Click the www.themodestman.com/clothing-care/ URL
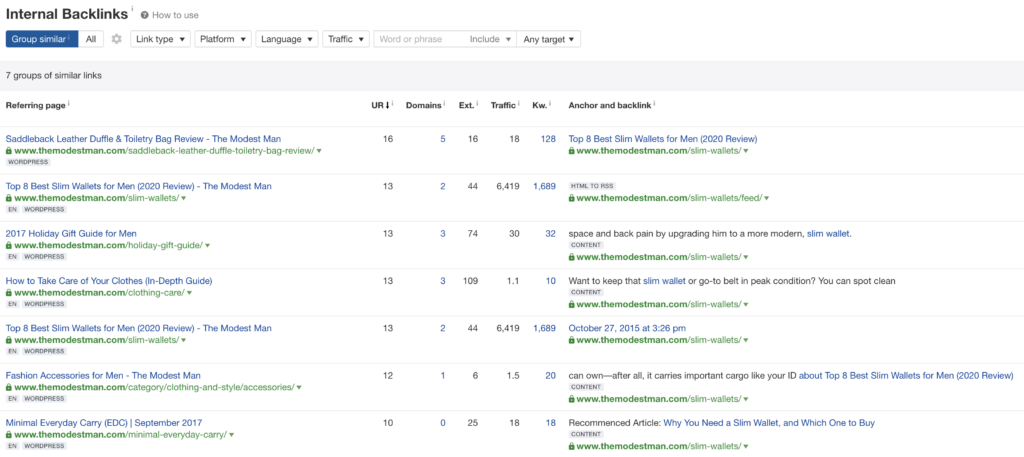The height and width of the screenshot is (457, 1024). (99, 292)
